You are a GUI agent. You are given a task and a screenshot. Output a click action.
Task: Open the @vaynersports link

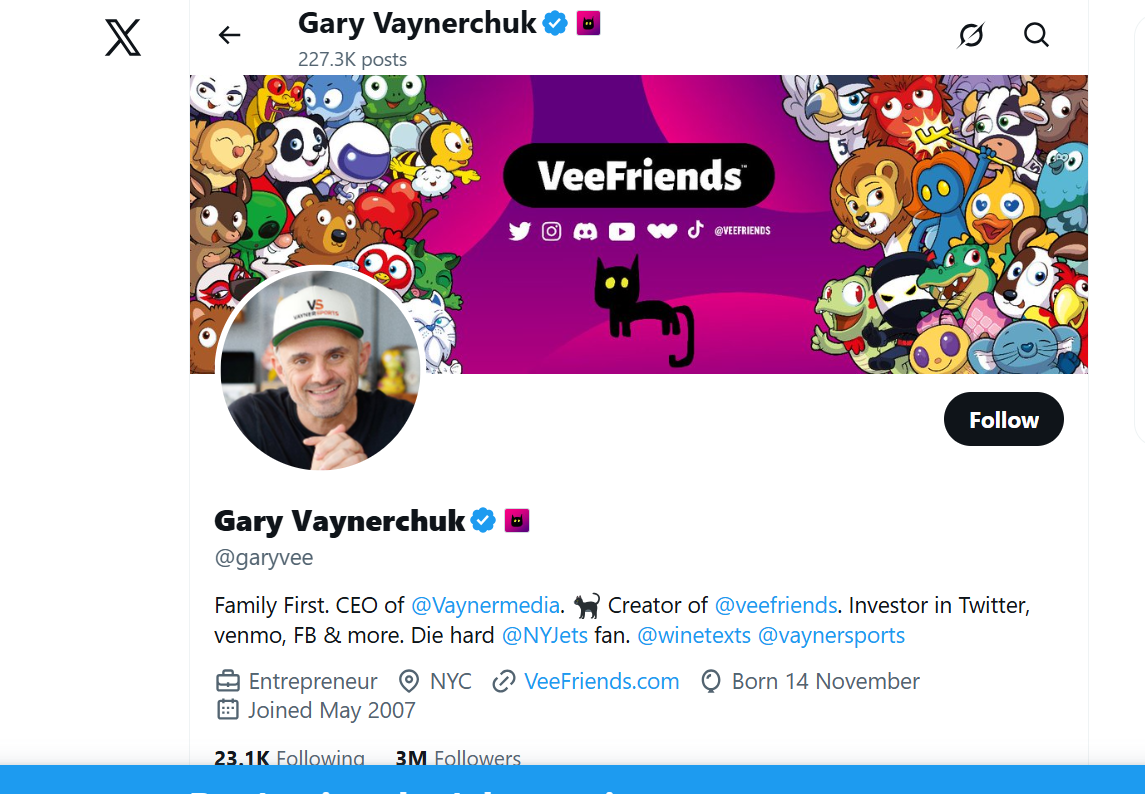[x=831, y=635]
